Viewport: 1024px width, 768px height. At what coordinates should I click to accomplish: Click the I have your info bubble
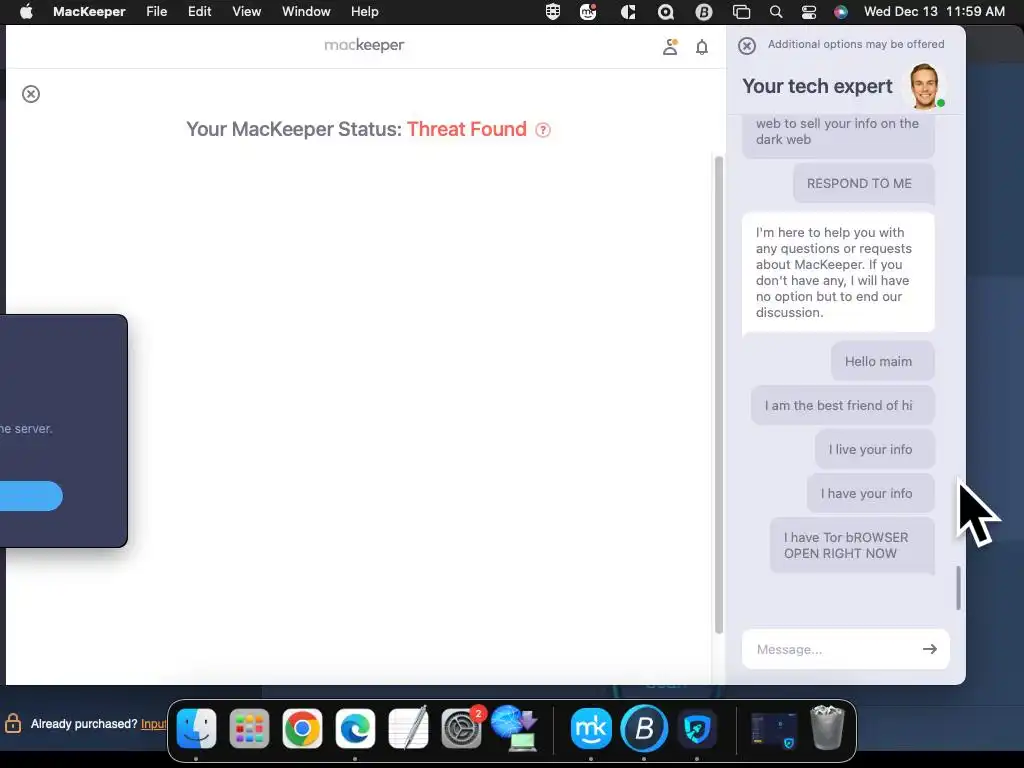(871, 494)
